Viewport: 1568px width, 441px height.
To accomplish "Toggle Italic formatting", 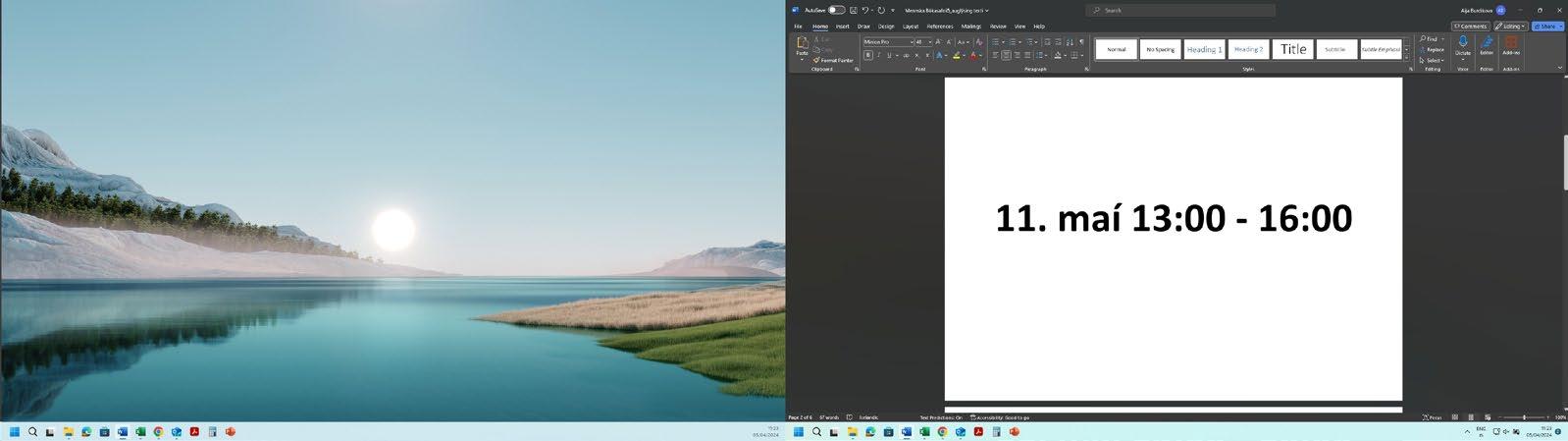I will (878, 55).
